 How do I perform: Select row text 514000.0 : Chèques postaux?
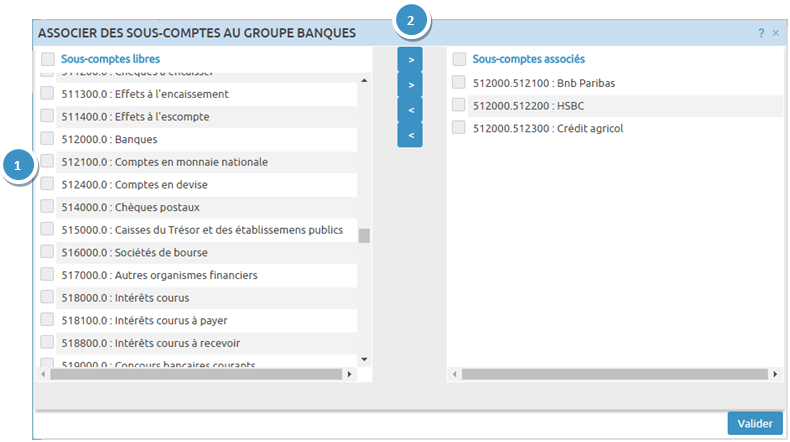point(130,208)
